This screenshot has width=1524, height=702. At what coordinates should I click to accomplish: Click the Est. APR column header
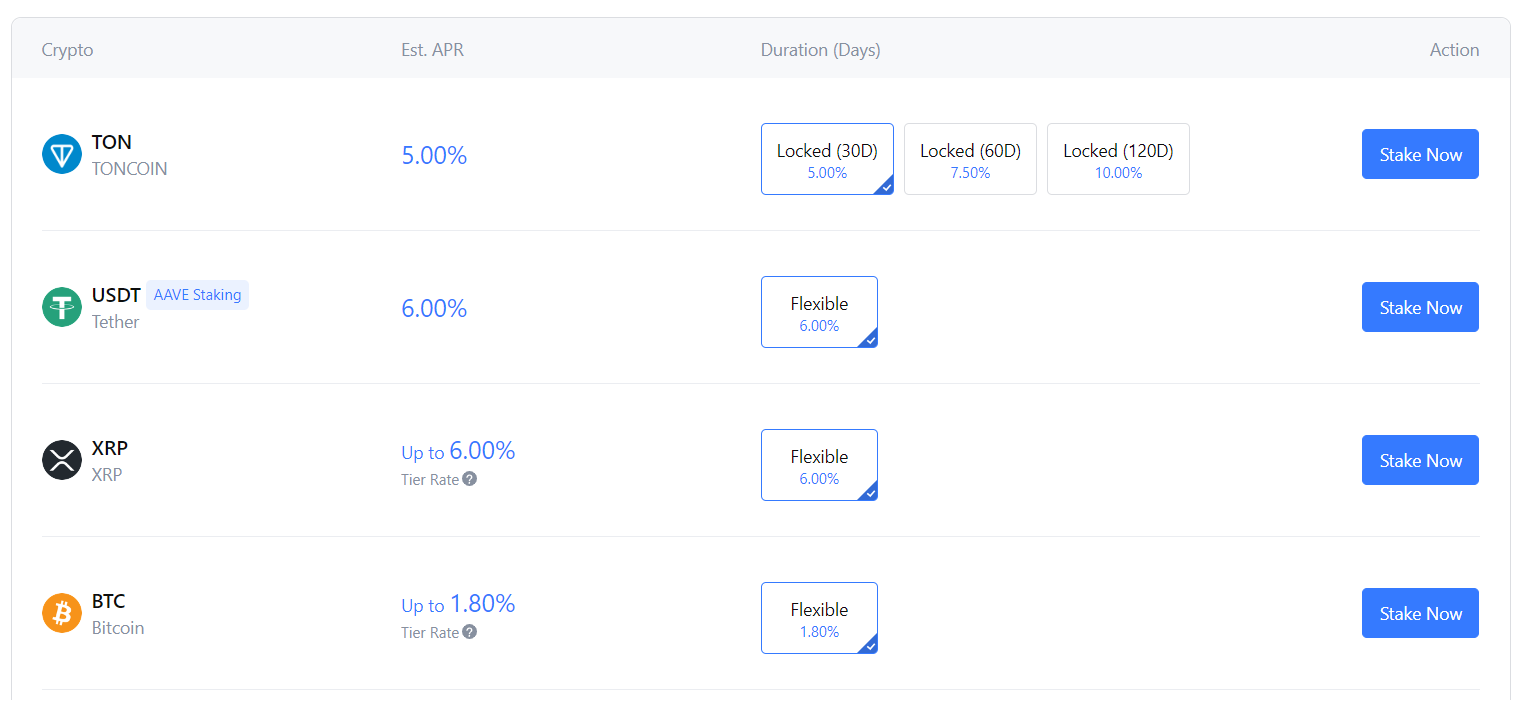coord(432,50)
